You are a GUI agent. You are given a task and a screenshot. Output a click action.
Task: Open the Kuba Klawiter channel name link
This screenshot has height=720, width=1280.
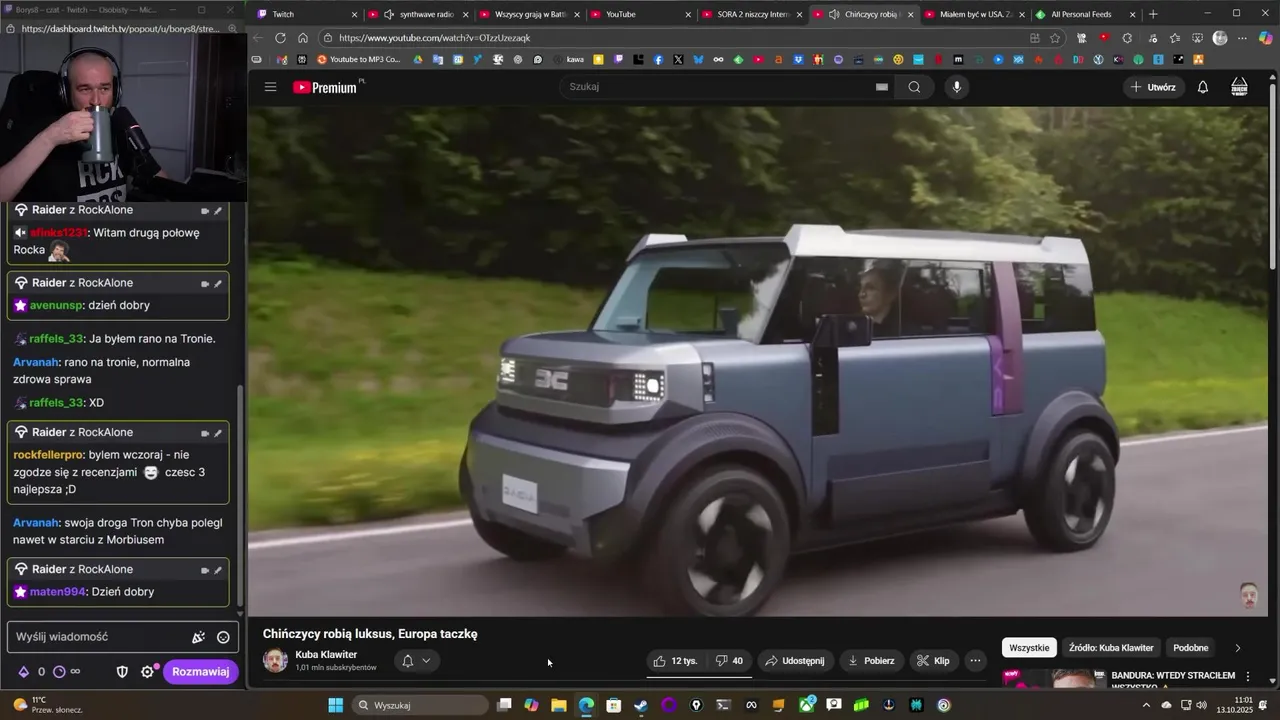pos(326,655)
